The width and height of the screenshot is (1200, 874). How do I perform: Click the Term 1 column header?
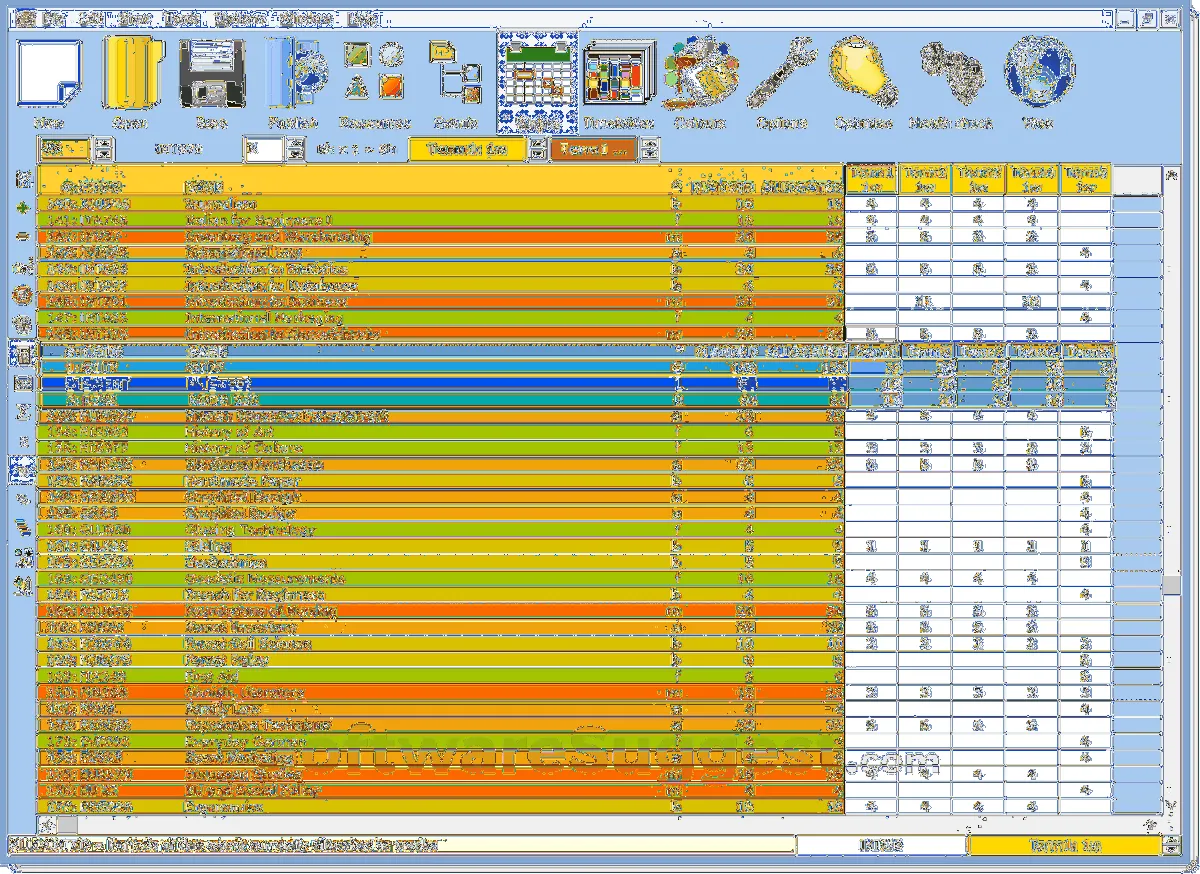point(871,180)
